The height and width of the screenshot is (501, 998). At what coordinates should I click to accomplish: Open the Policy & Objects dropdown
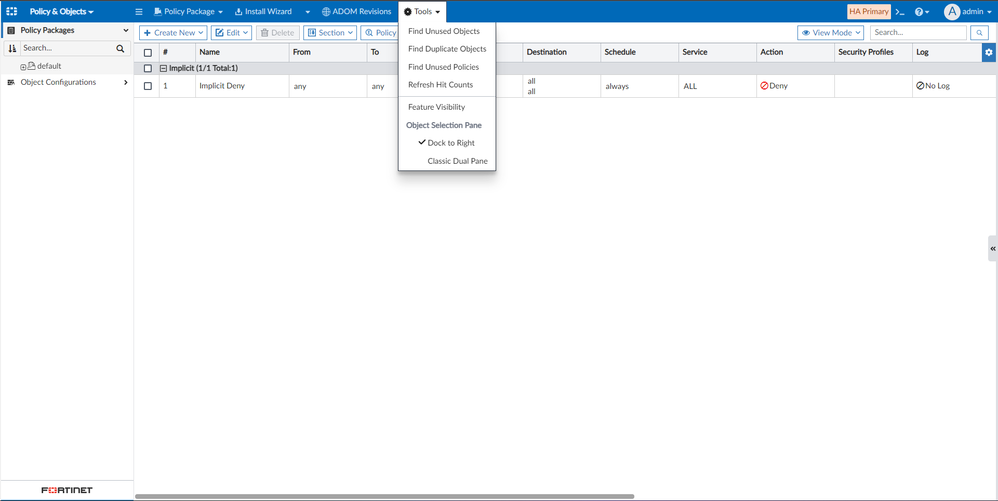click(61, 11)
